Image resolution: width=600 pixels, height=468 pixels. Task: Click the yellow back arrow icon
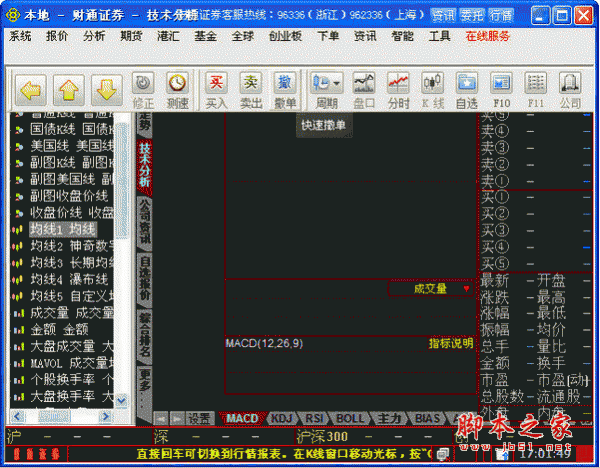(x=31, y=90)
